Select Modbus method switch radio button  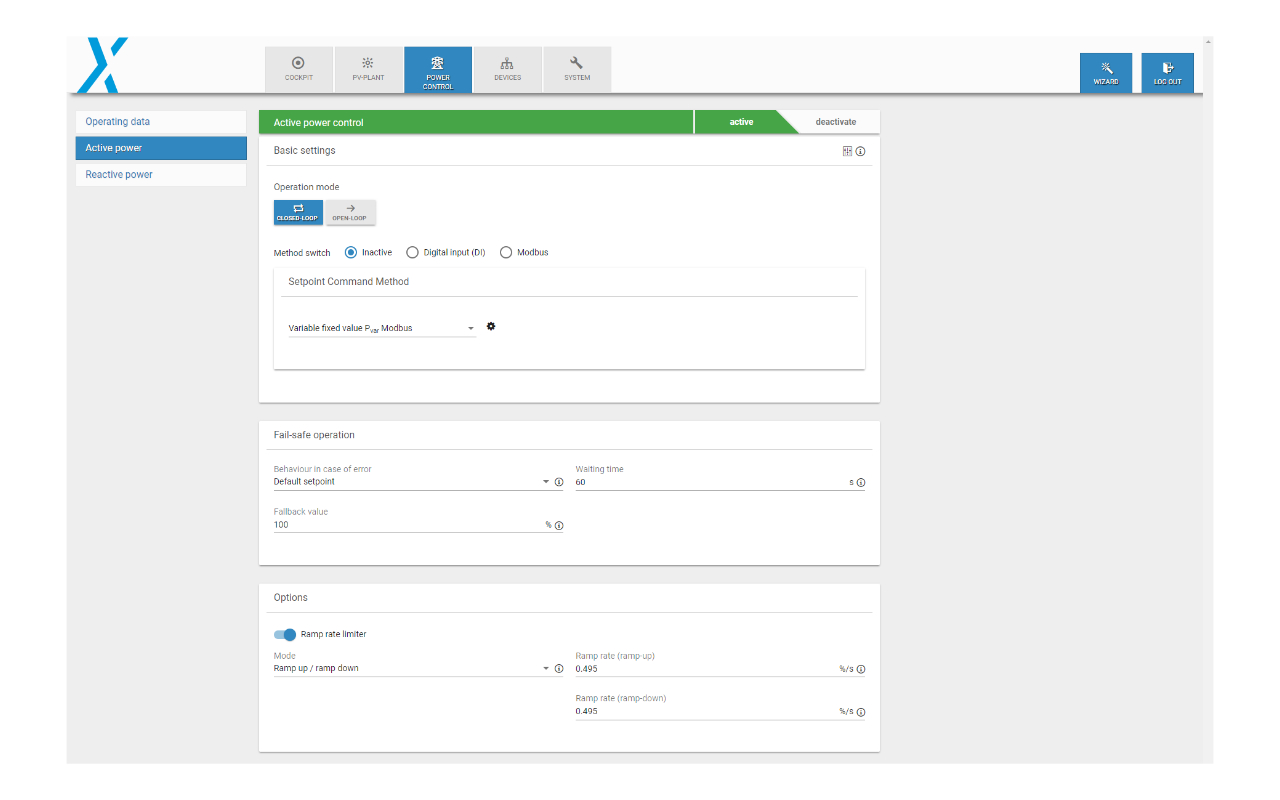click(x=506, y=253)
